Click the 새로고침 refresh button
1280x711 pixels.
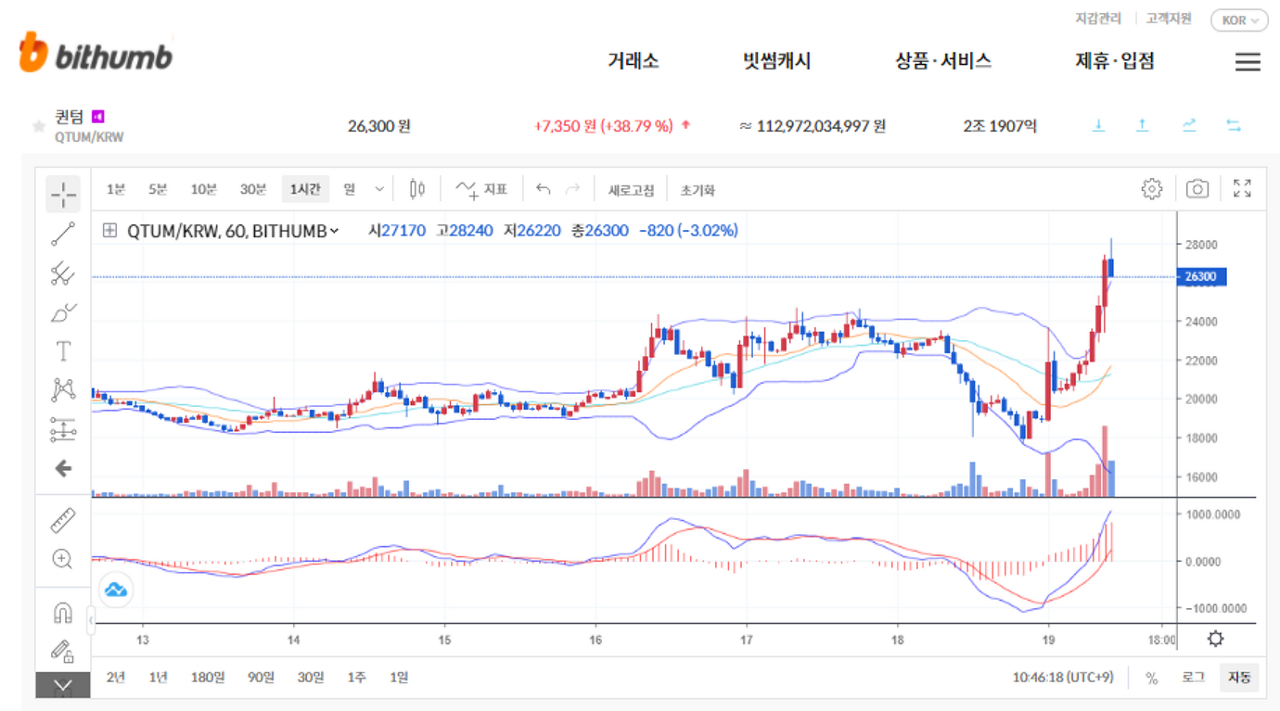coord(631,190)
